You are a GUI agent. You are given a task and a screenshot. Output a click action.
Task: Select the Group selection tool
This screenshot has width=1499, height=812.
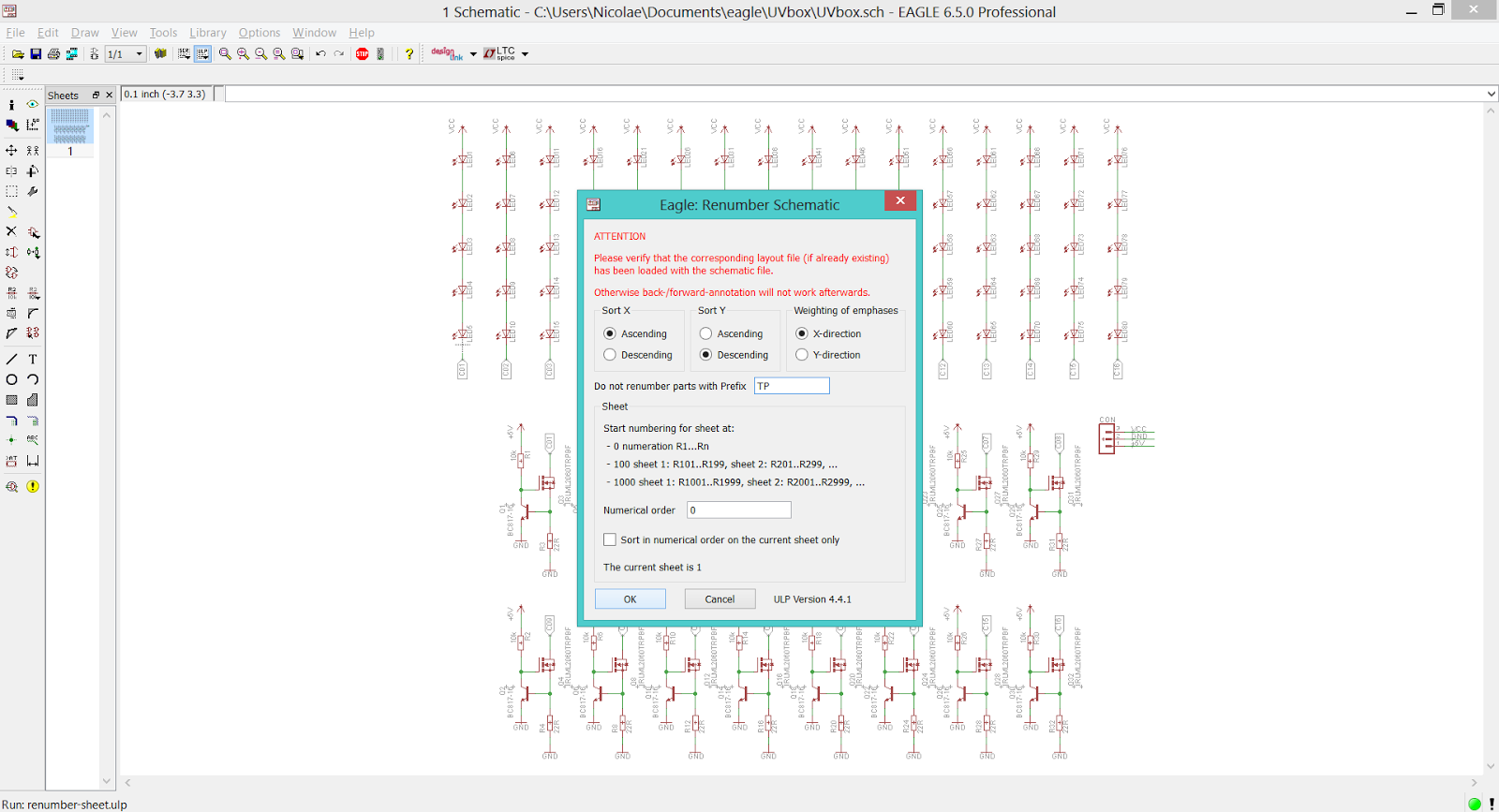click(x=11, y=191)
